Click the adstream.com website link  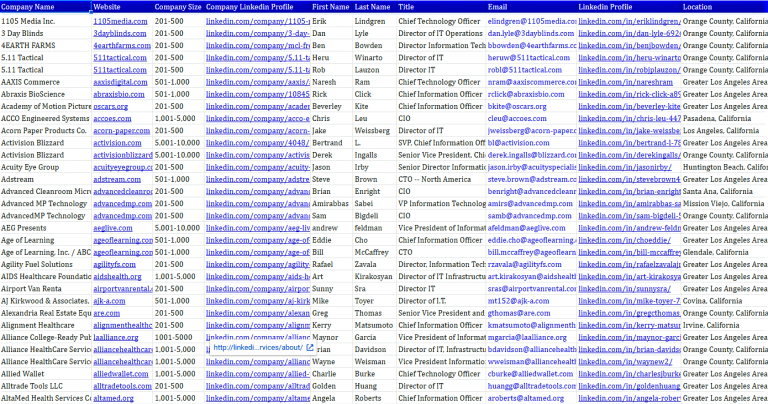(x=117, y=180)
